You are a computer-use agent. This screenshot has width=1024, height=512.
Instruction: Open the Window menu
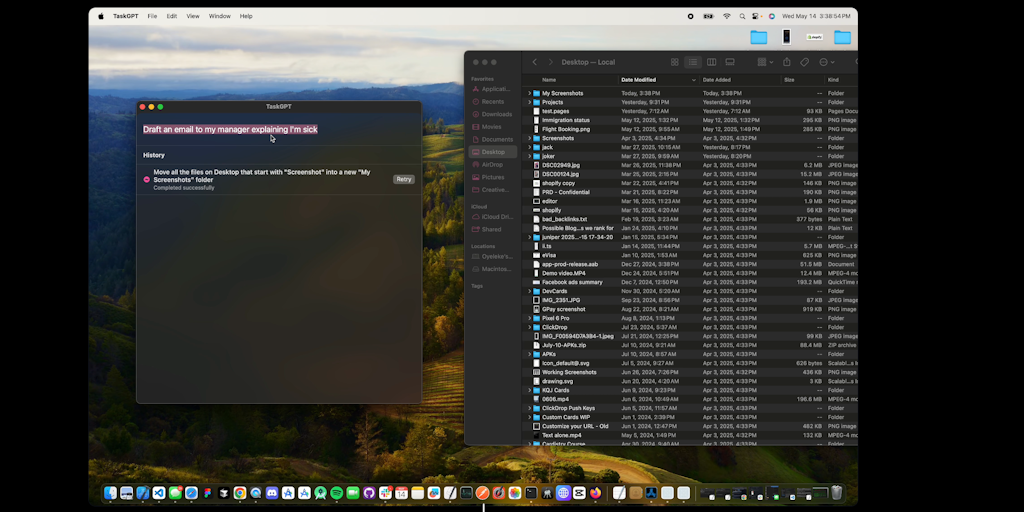pos(219,16)
